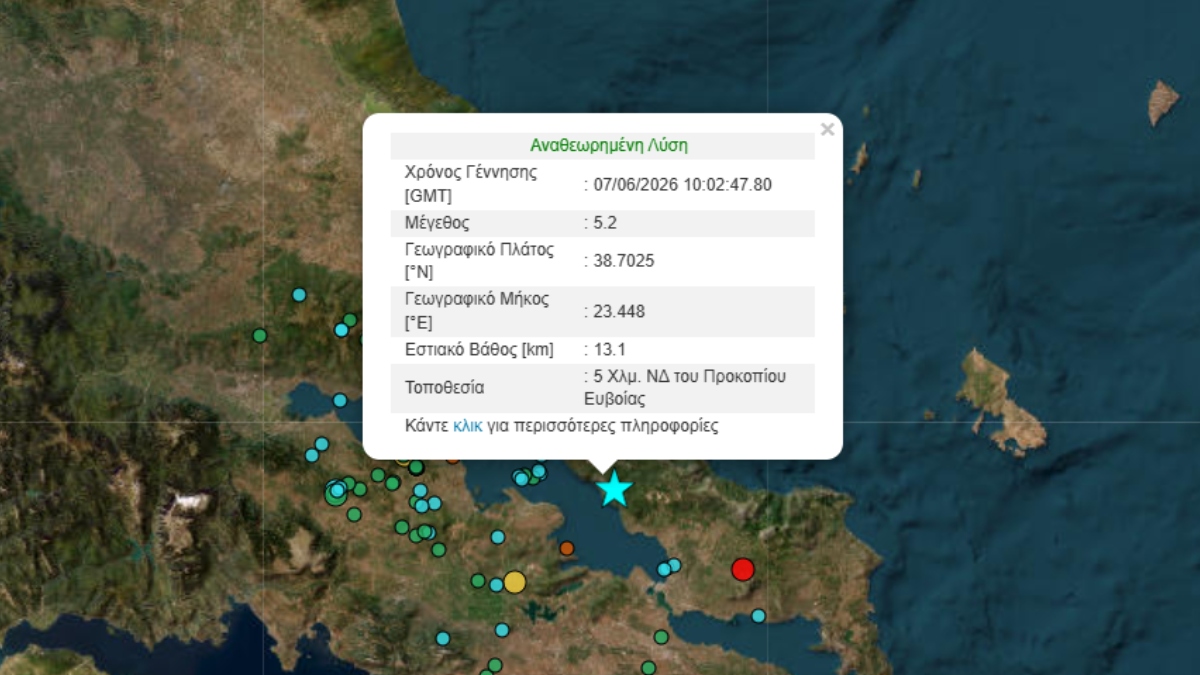Select the 'Γεωγραφικό Μήκος [°E]' label

[x=477, y=311]
